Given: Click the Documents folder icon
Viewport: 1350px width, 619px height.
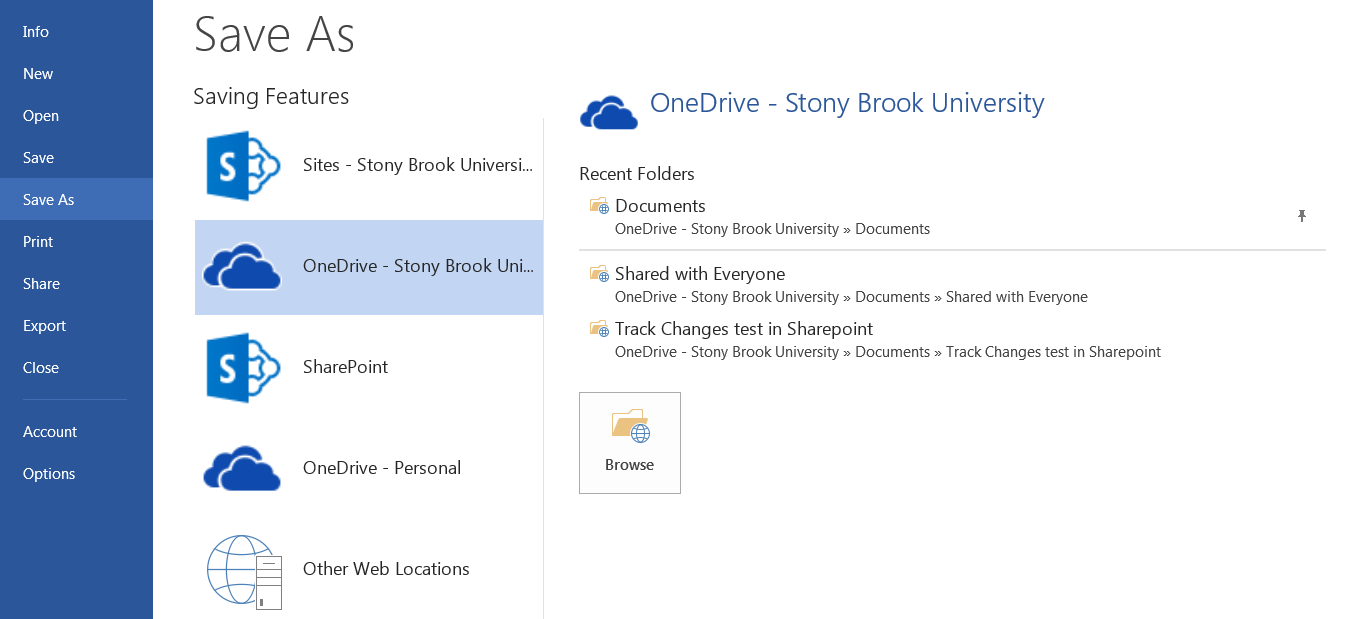Looking at the screenshot, I should tap(599, 206).
